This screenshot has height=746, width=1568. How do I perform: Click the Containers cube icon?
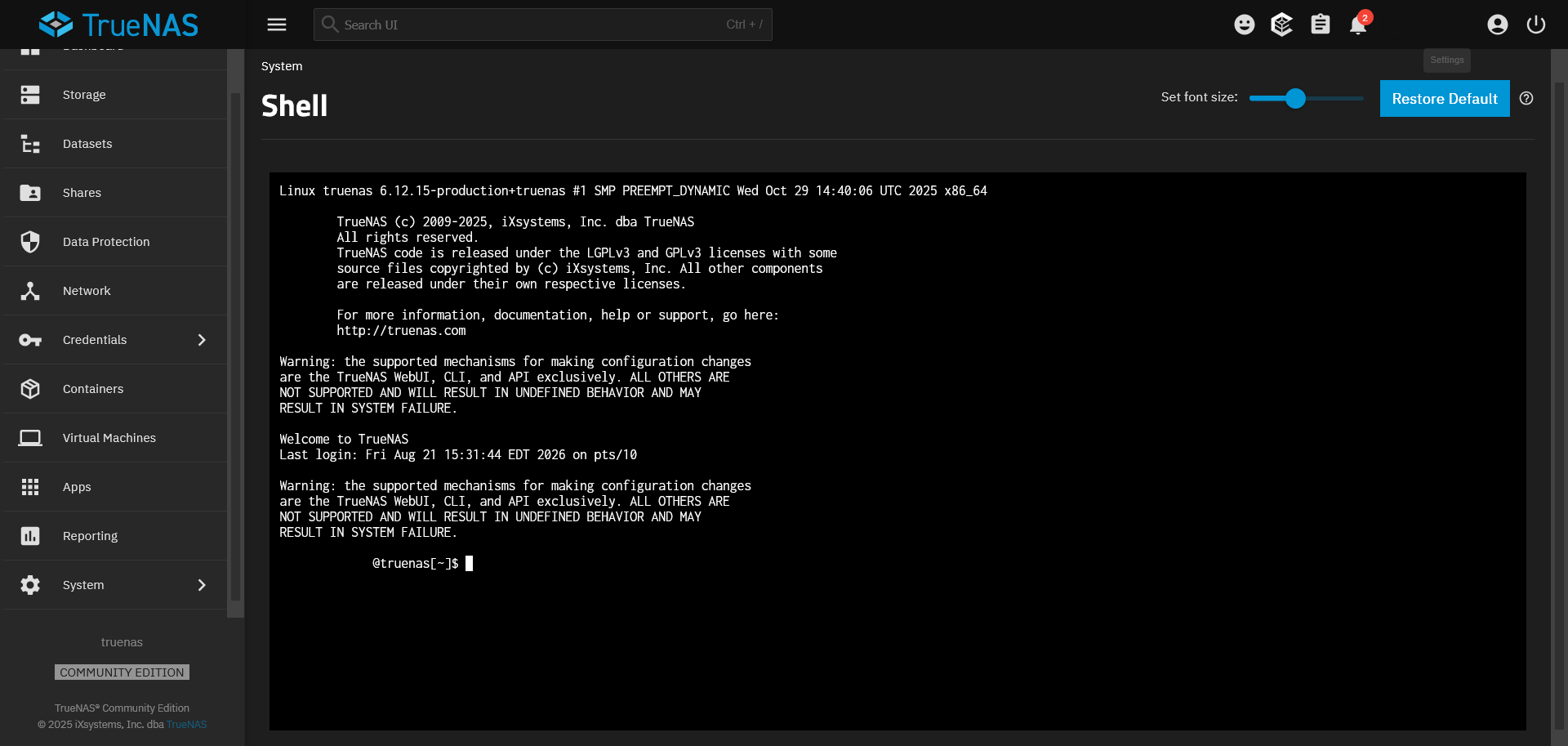[30, 389]
